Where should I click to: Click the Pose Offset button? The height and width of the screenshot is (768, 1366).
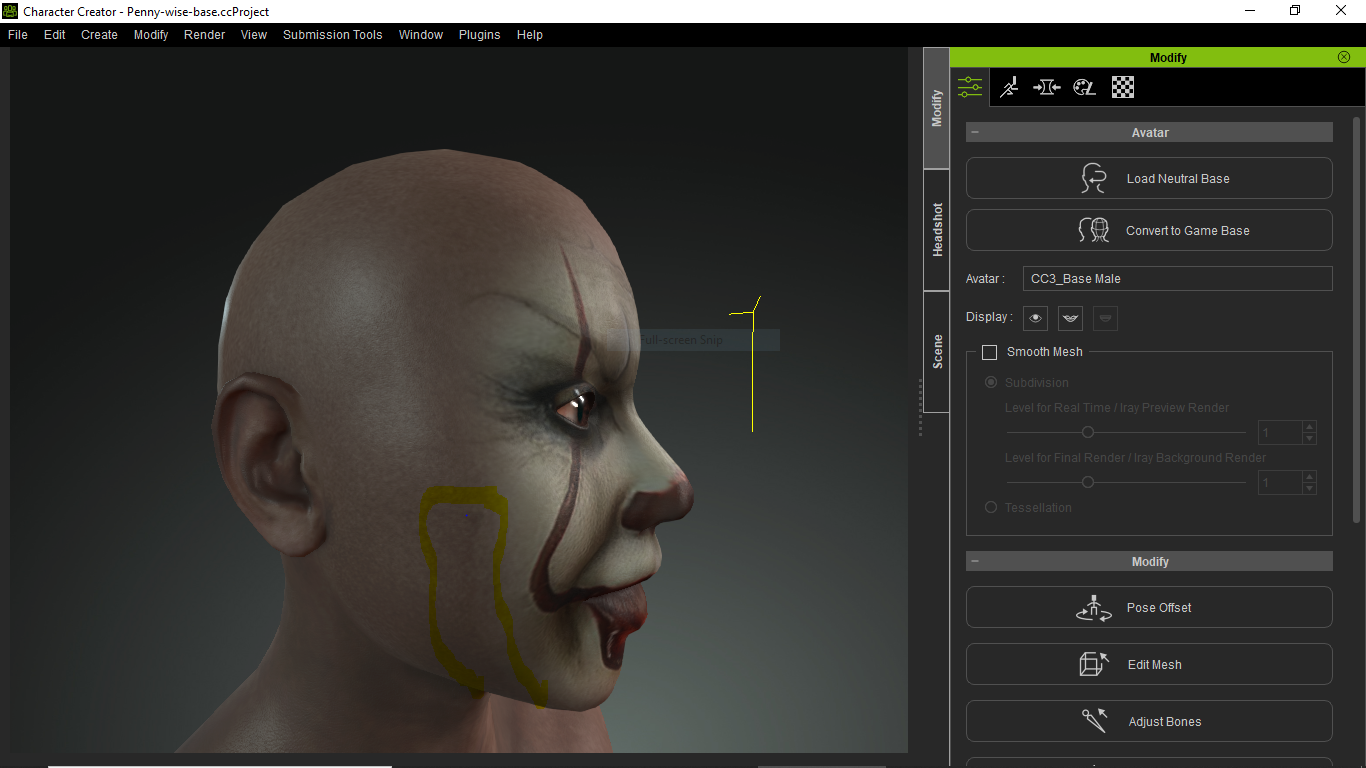(x=1149, y=607)
